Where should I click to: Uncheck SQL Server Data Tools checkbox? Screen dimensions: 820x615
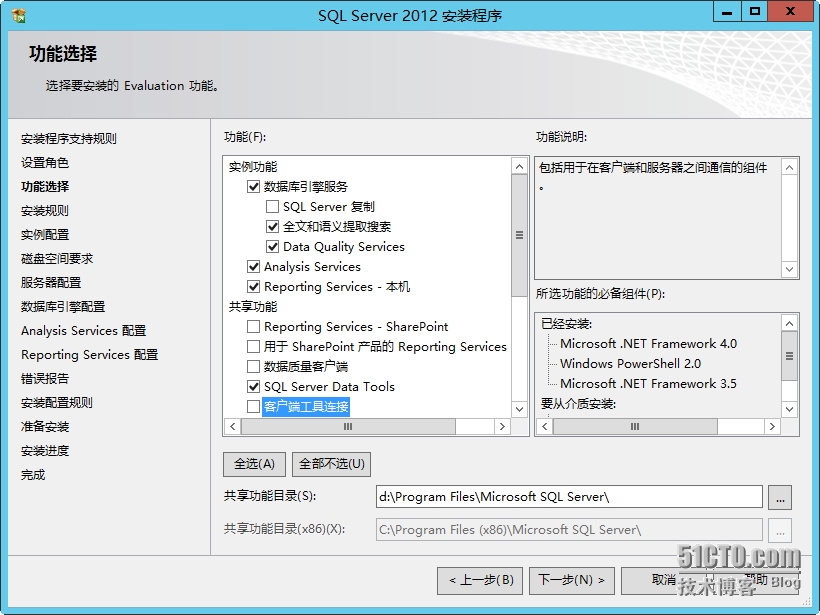point(253,386)
